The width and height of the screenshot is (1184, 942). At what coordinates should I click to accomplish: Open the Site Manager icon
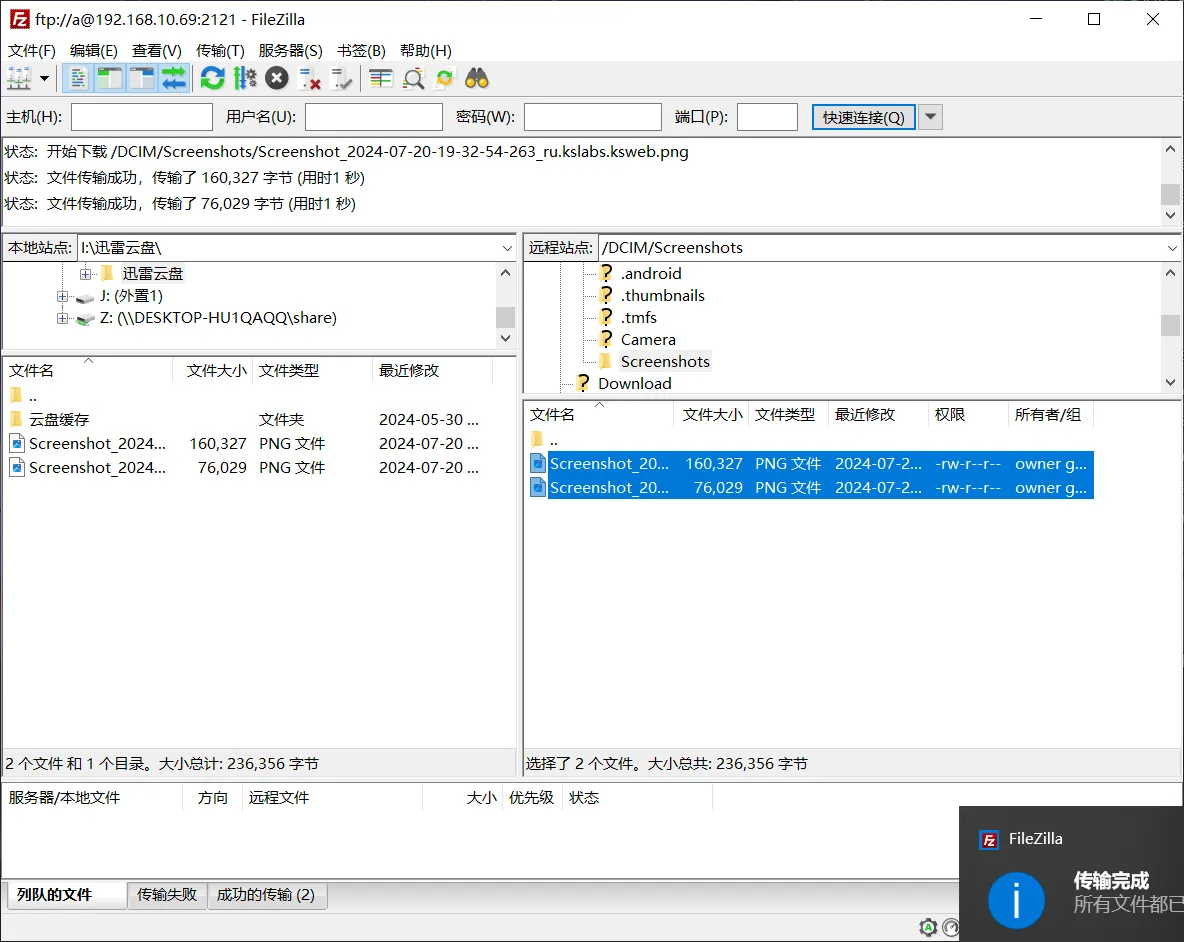click(x=19, y=78)
